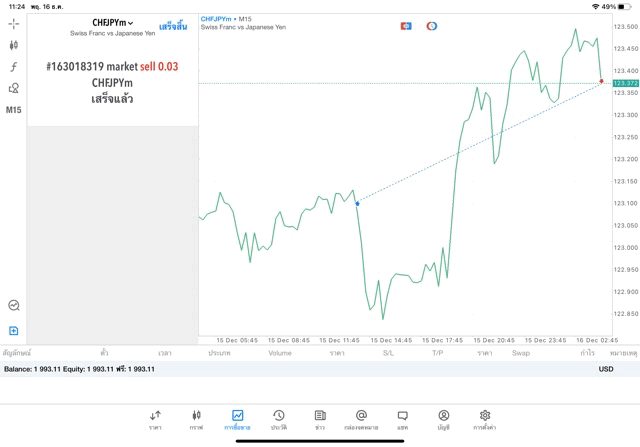Screen dimensions: 640x447
Task: Open the indicators function icon
Action: (14, 67)
